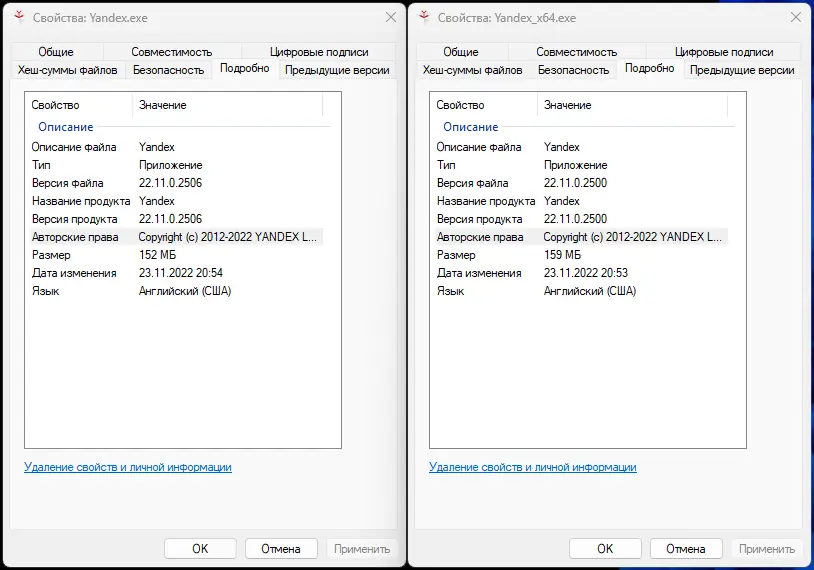The image size is (814, 570).
Task: Close the Yandex.exe properties window
Action: click(390, 17)
